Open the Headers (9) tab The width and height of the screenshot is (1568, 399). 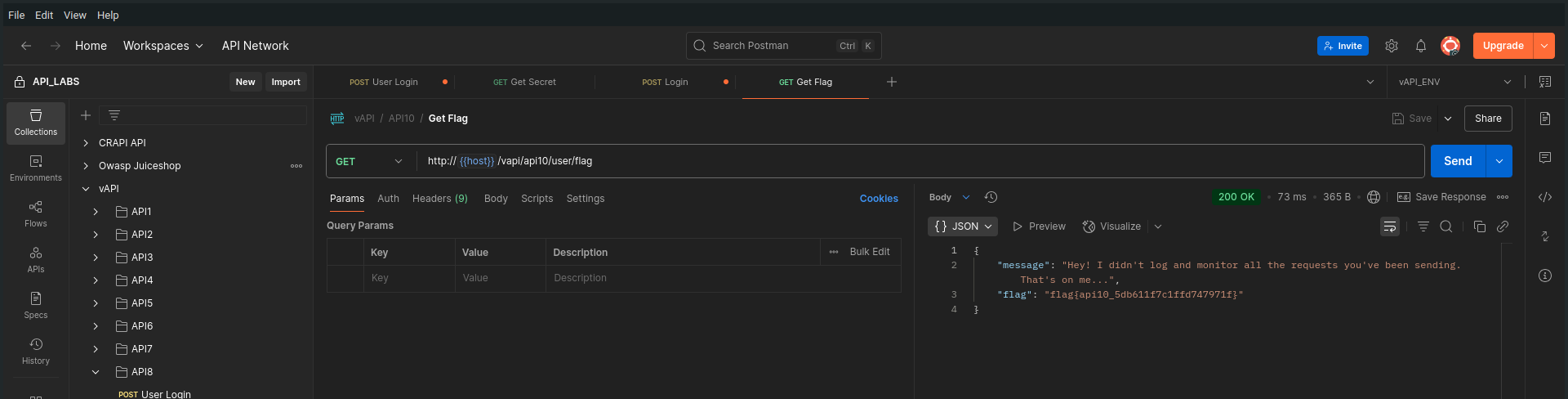click(x=440, y=199)
